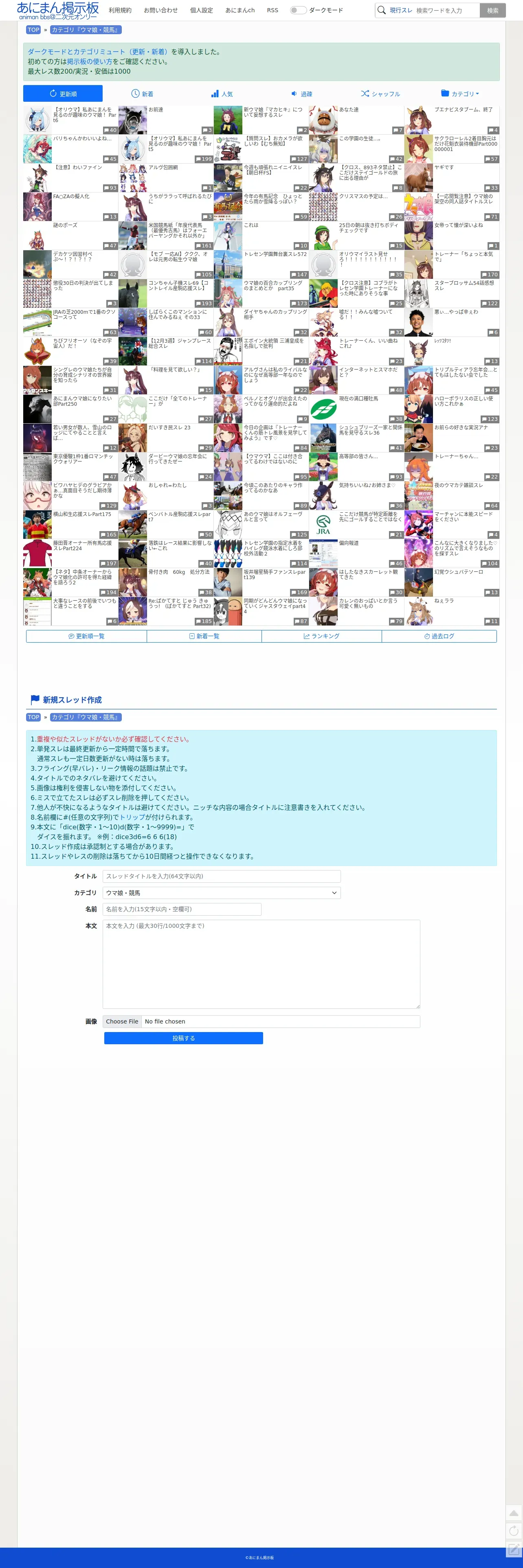Focus the 名前 input field

pyautogui.click(x=182, y=909)
